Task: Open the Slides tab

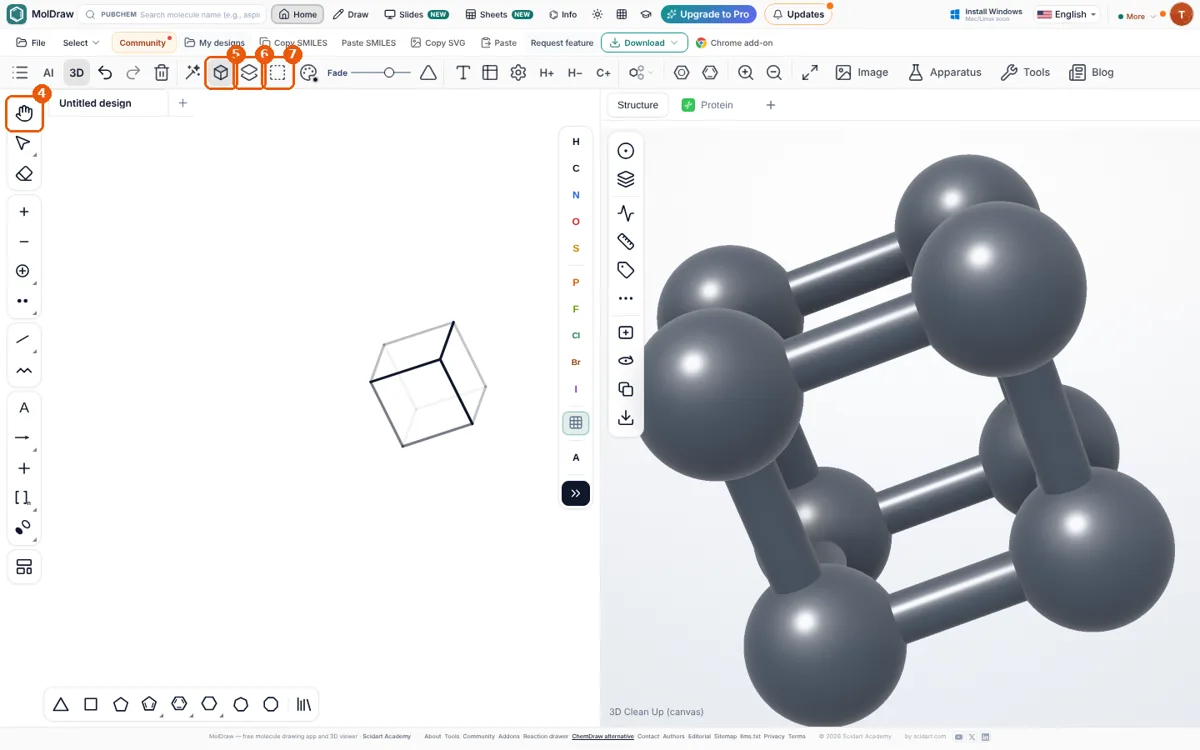Action: (417, 15)
